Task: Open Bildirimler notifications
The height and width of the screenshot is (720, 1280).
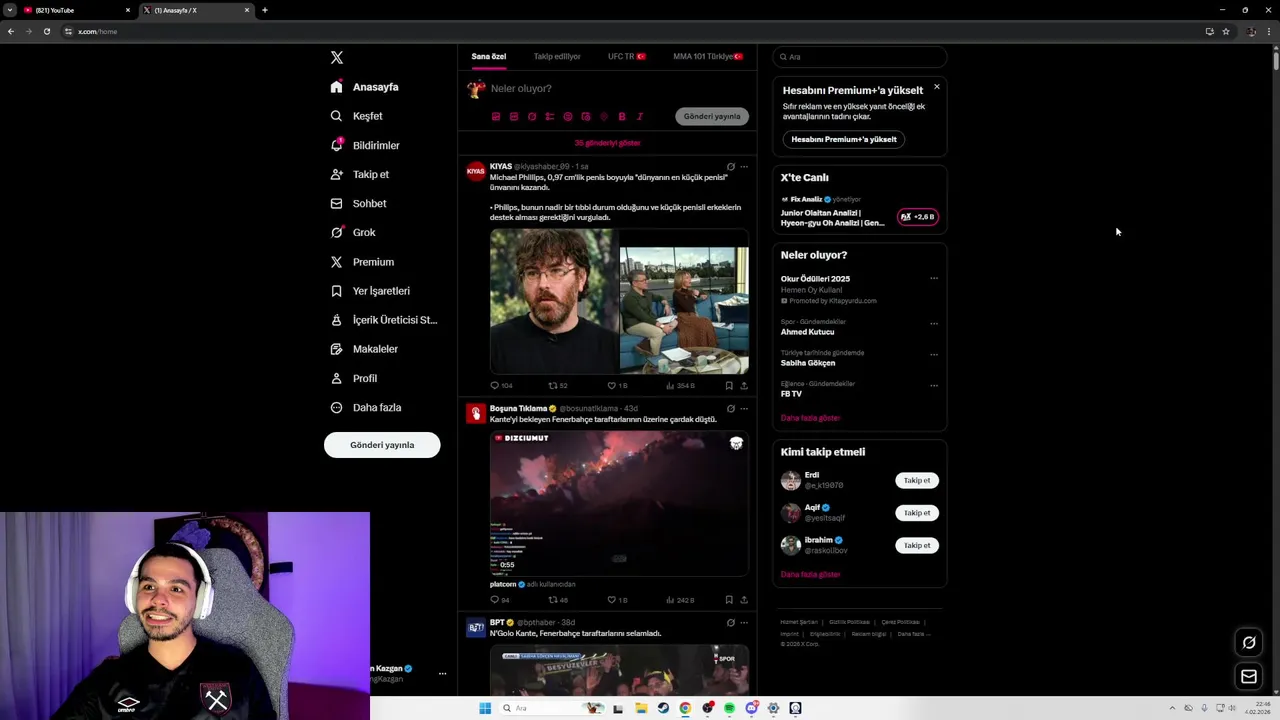Action: coord(365,145)
